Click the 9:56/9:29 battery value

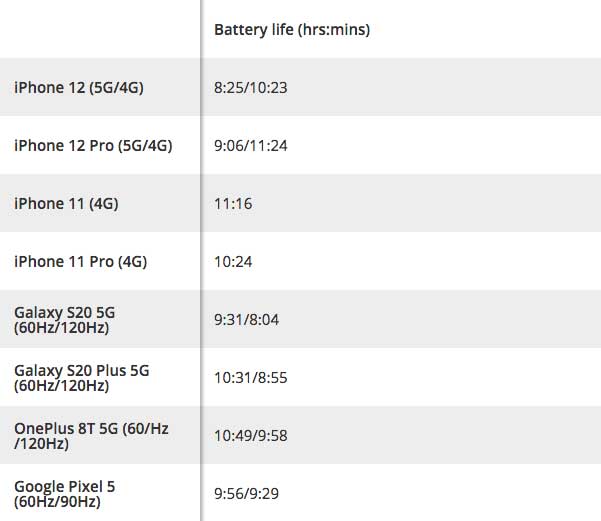click(246, 494)
